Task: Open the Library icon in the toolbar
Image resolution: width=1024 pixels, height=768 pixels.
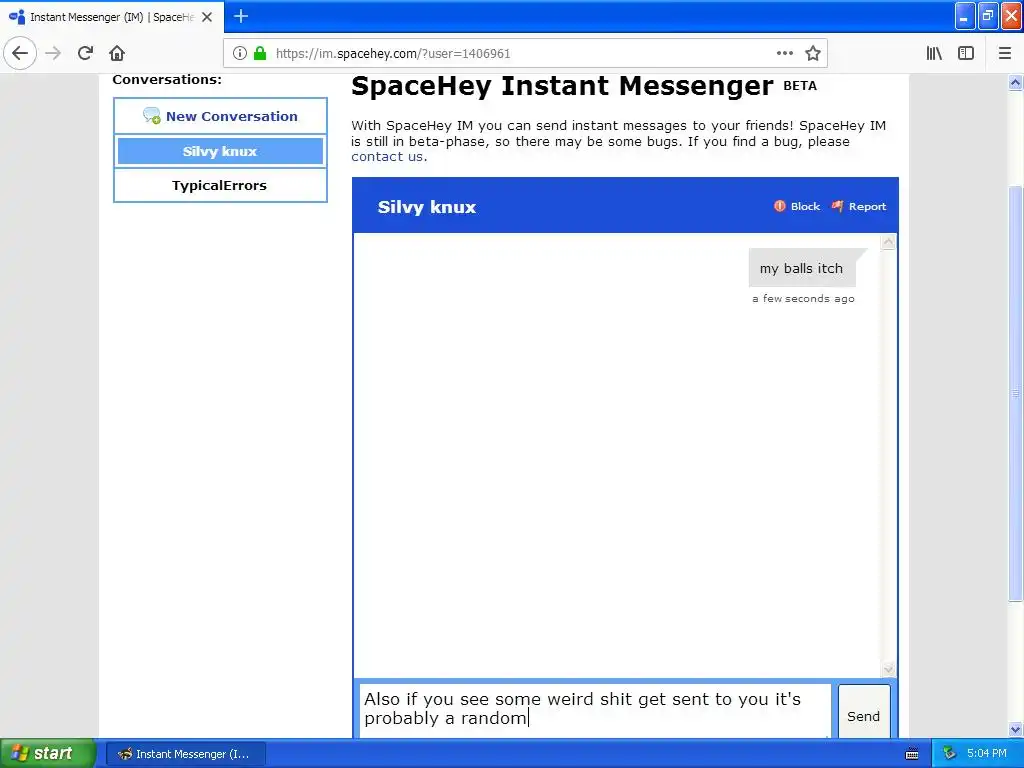Action: coord(934,54)
